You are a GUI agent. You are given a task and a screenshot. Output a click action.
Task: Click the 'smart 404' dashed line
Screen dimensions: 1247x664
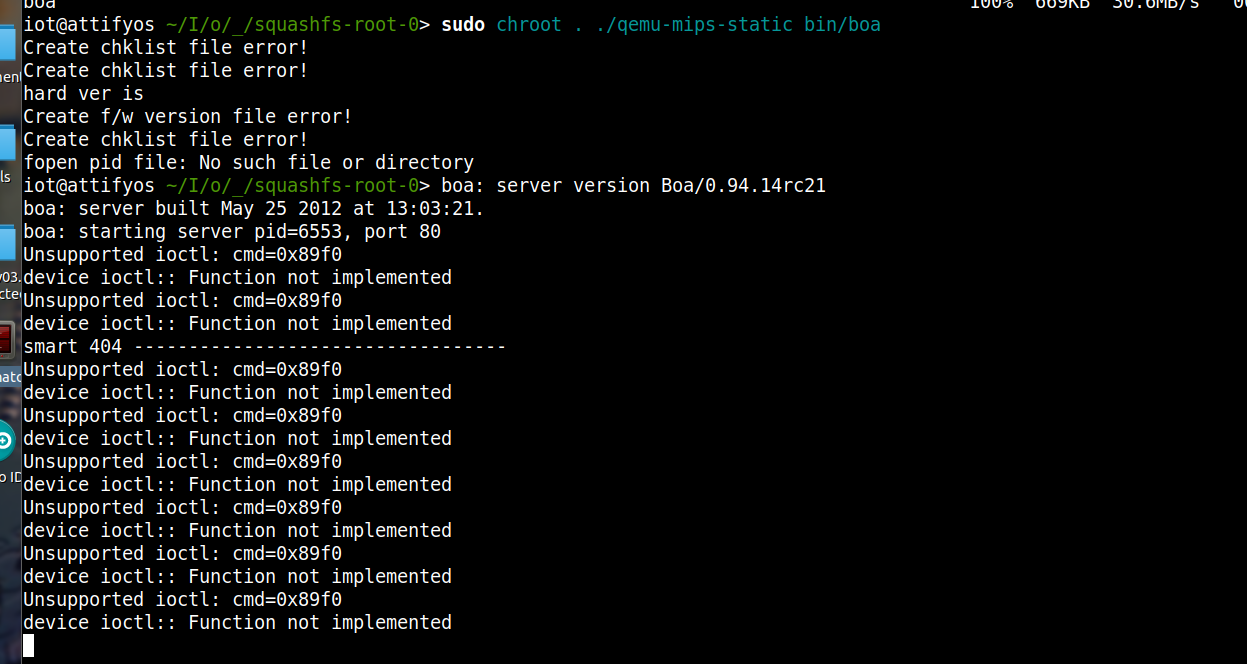pyautogui.click(x=264, y=346)
